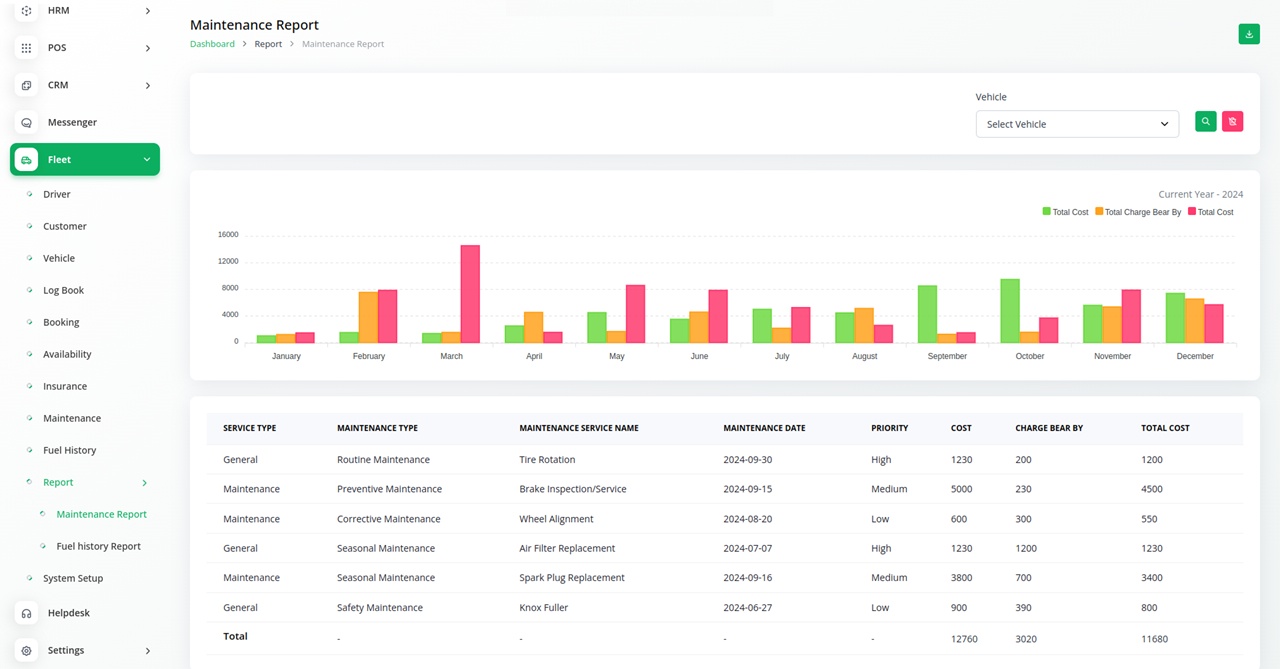Viewport: 1280px width, 669px height.
Task: Click the Charge Bear By column header
Action: (1049, 428)
